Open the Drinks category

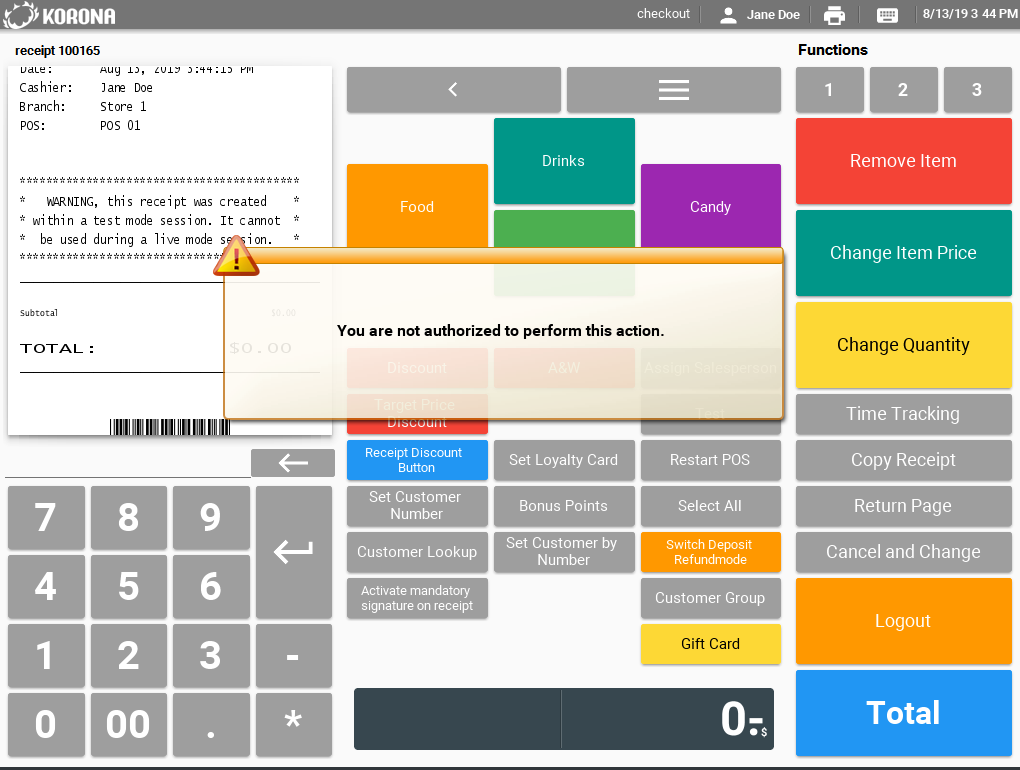point(564,161)
